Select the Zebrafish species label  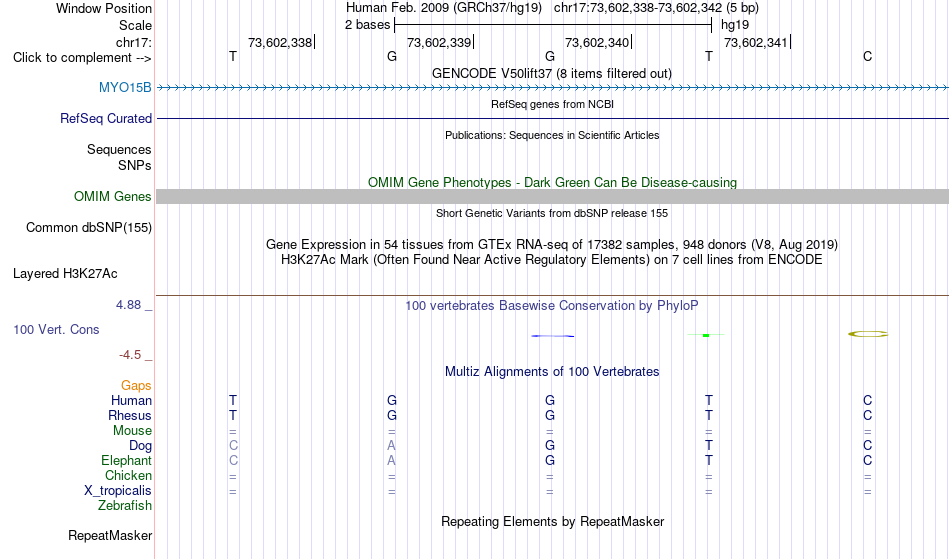click(125, 506)
